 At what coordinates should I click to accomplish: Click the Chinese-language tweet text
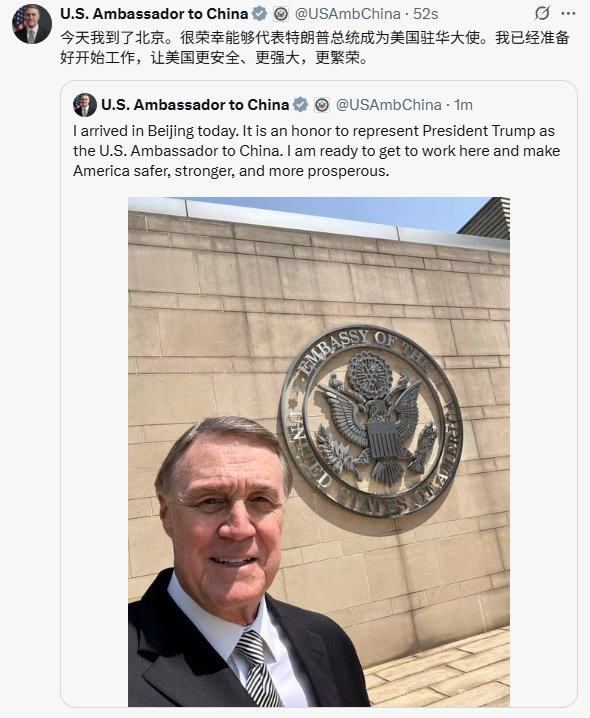point(315,48)
